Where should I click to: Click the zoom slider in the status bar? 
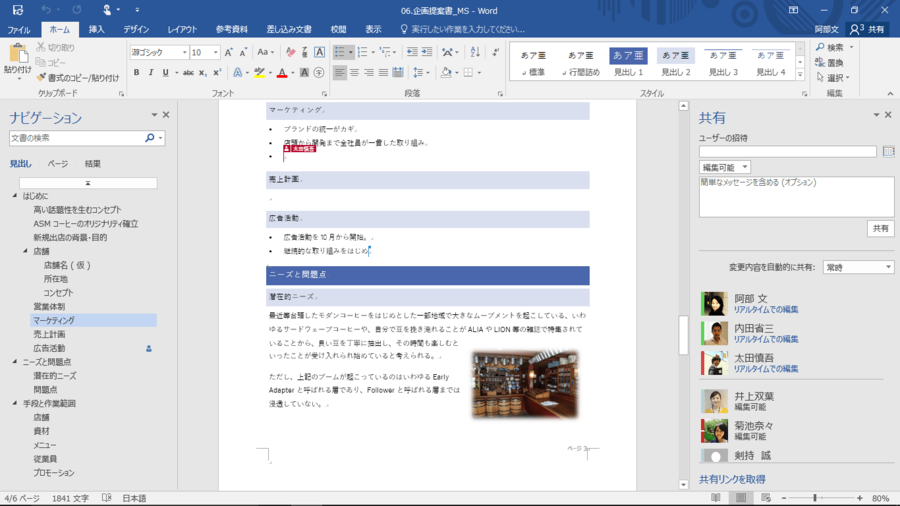click(x=815, y=498)
